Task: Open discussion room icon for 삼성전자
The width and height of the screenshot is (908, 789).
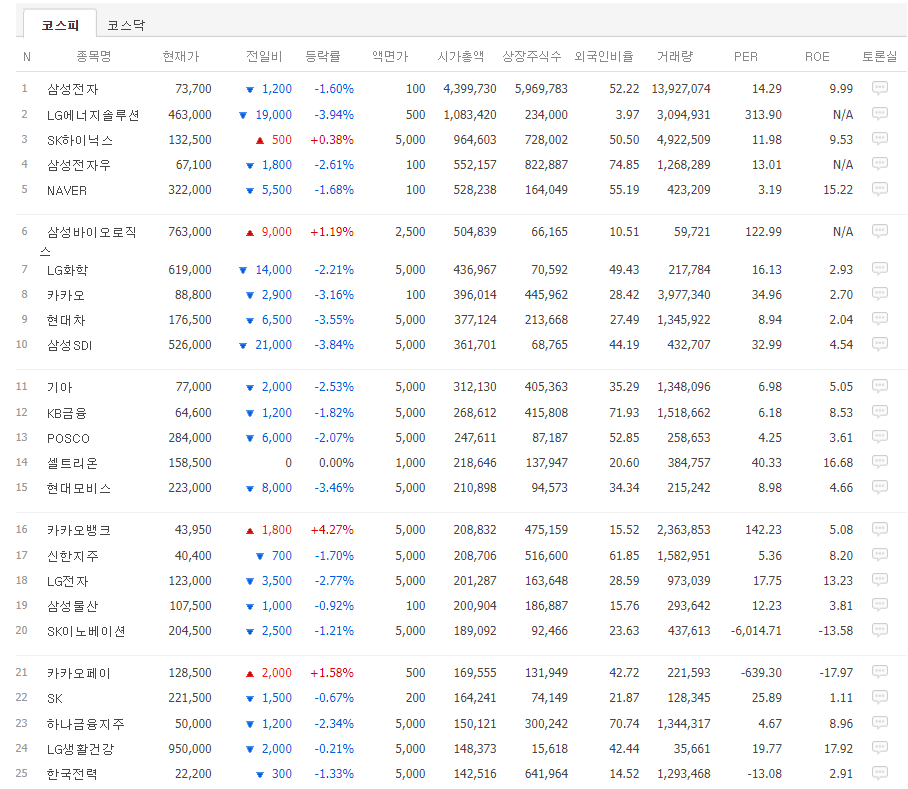Action: (880, 88)
